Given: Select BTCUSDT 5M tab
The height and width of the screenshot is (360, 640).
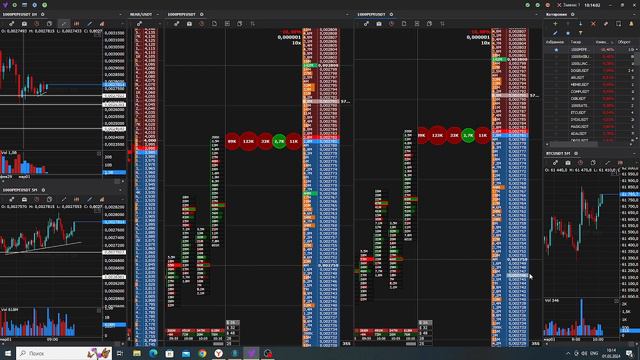Looking at the screenshot, I should [558, 153].
